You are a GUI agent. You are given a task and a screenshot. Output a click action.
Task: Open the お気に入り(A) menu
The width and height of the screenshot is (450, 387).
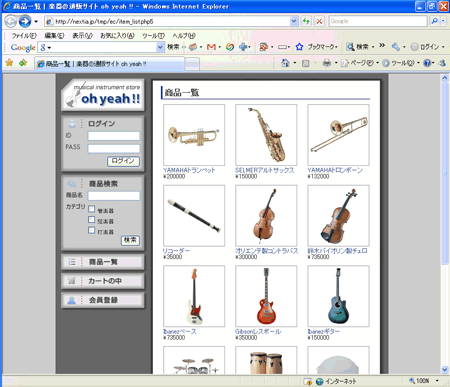tap(117, 35)
